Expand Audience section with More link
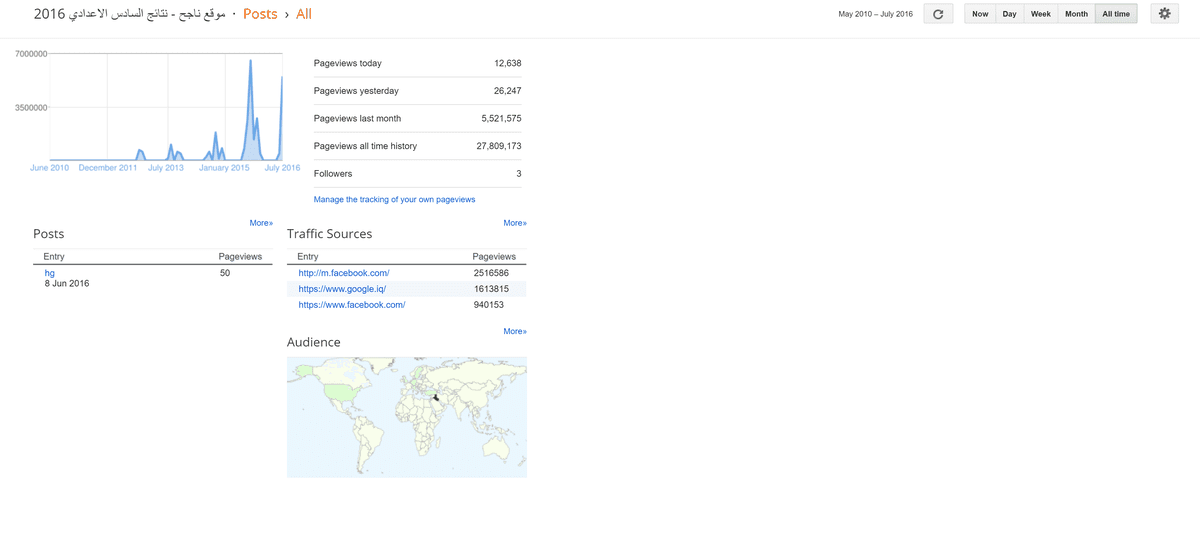This screenshot has width=1200, height=537. pos(515,331)
